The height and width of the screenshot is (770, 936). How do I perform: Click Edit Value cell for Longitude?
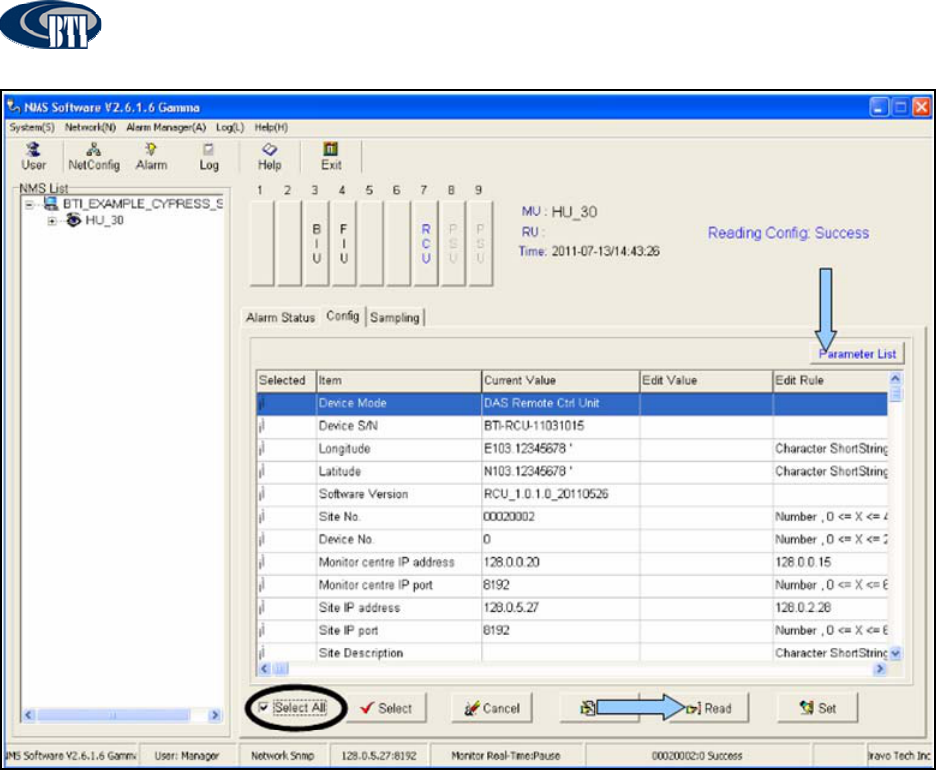point(706,449)
